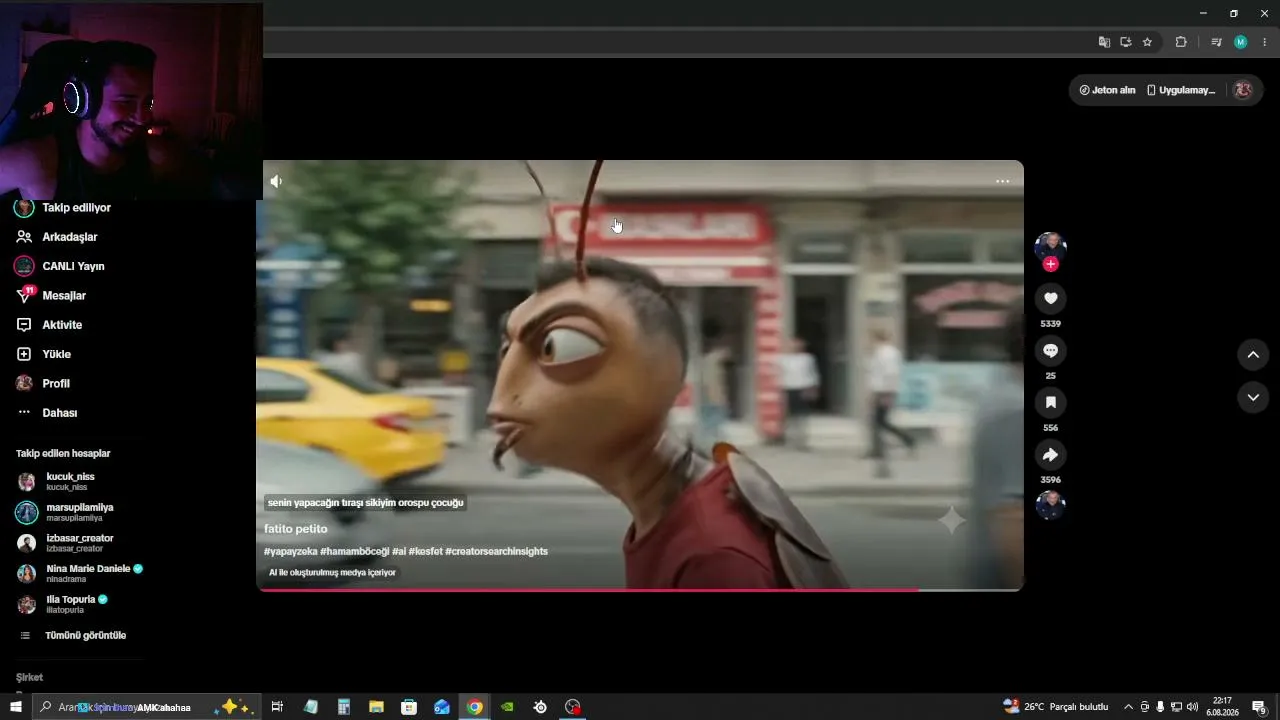Image resolution: width=1280 pixels, height=720 pixels.
Task: Show hidden system tray icons
Action: tap(1129, 707)
